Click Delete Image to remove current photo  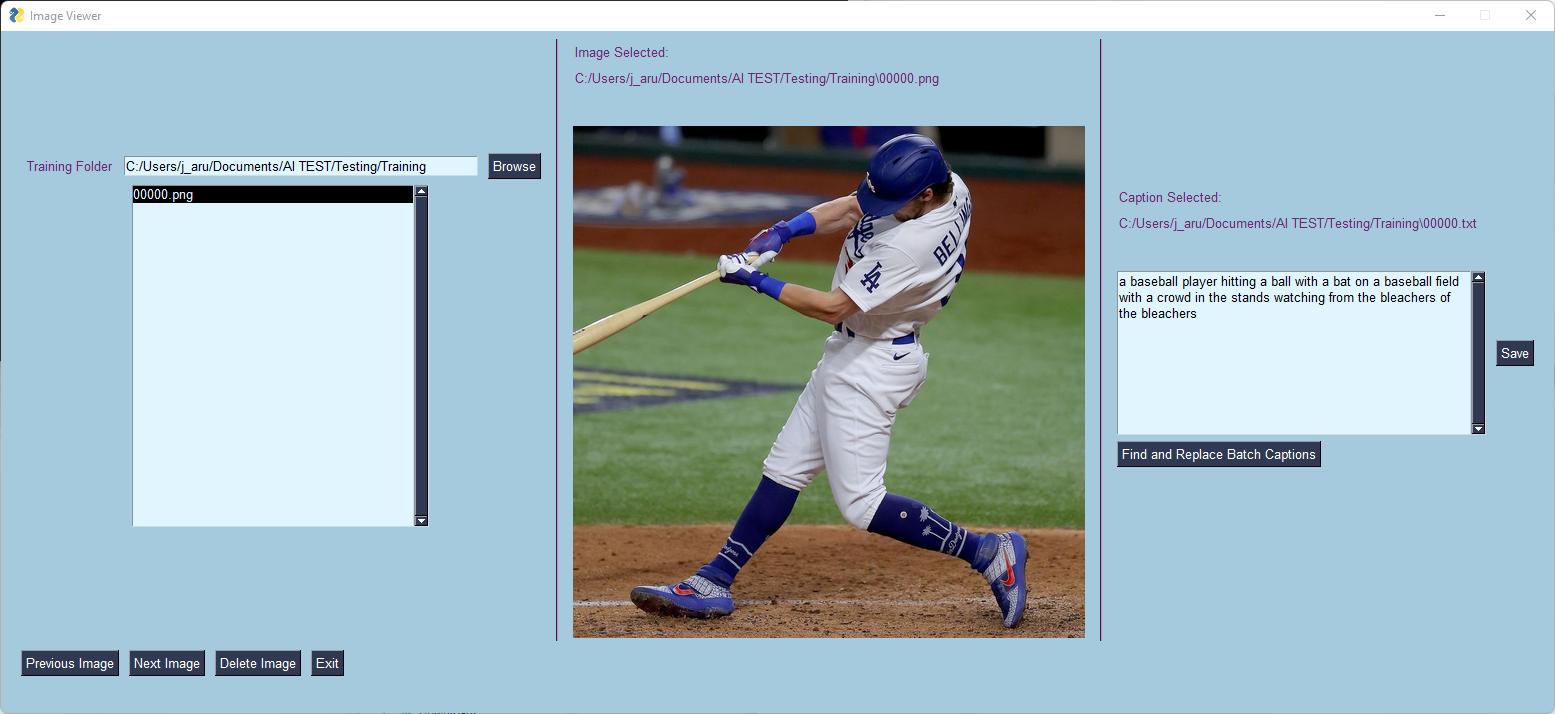(x=257, y=663)
